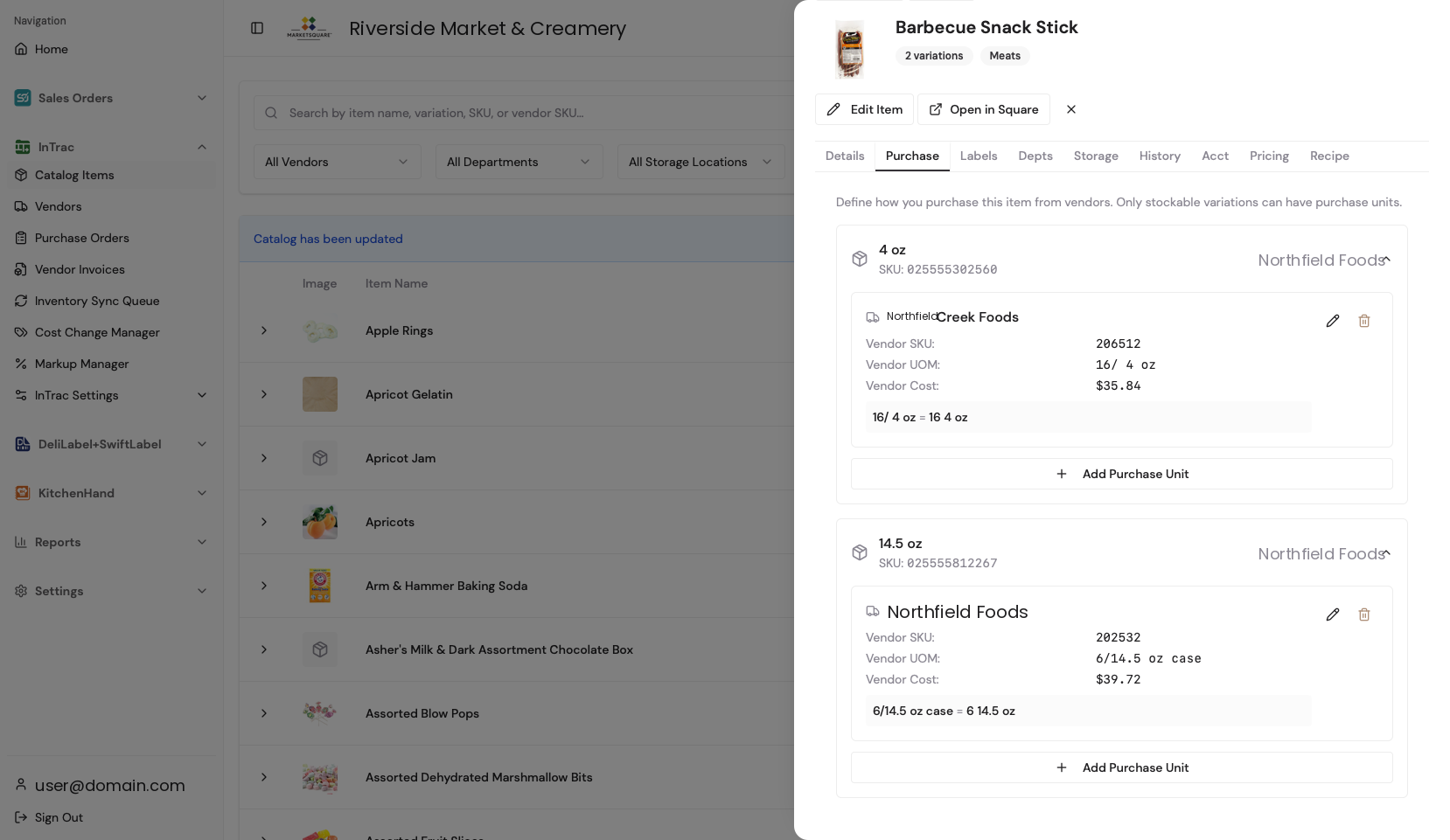Viewport: 1450px width, 840px height.
Task: Click the Markup Manager percent icon
Action: pyautogui.click(x=21, y=364)
